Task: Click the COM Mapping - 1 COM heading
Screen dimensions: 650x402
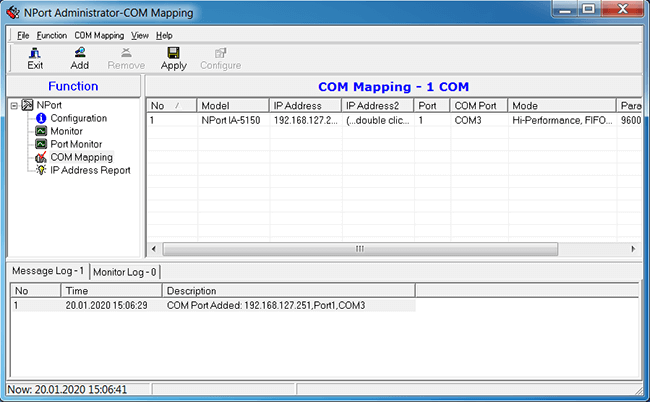Action: (393, 87)
